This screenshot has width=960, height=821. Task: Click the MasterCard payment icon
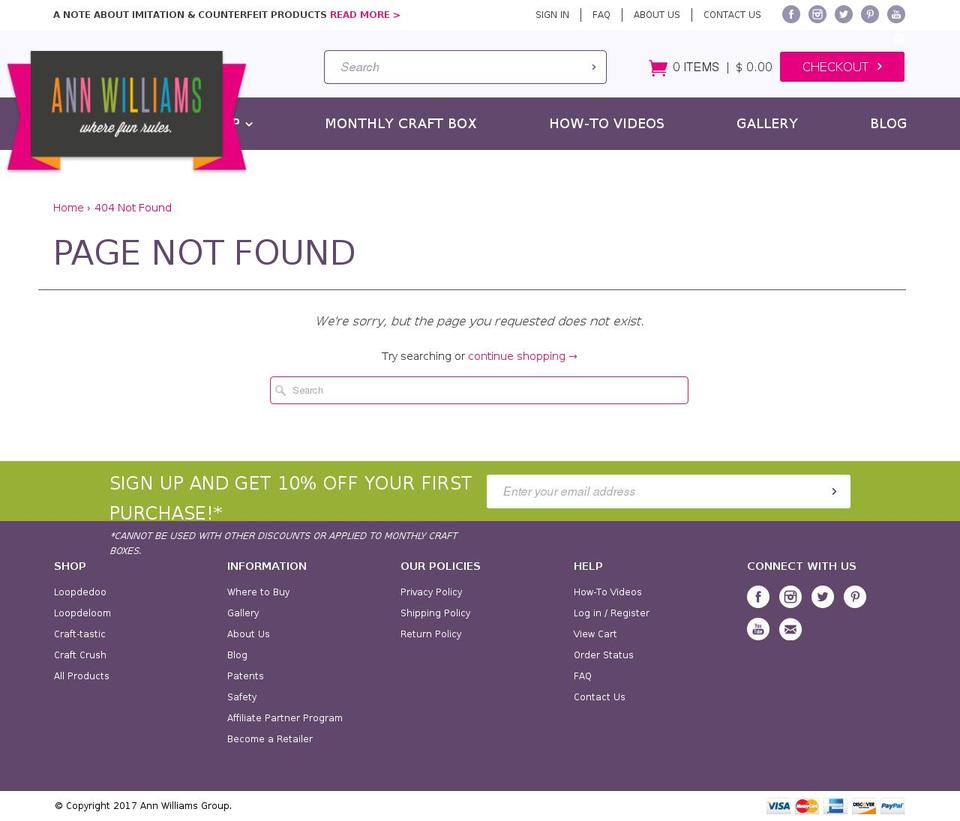point(807,806)
